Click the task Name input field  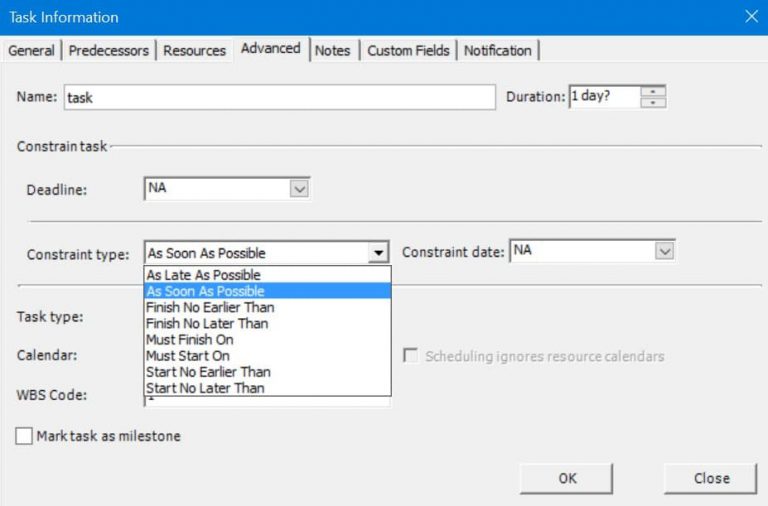click(x=279, y=98)
